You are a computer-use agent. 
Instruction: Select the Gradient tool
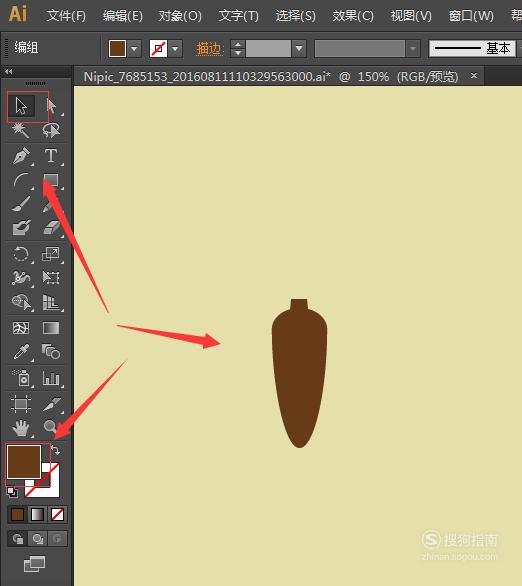51,328
